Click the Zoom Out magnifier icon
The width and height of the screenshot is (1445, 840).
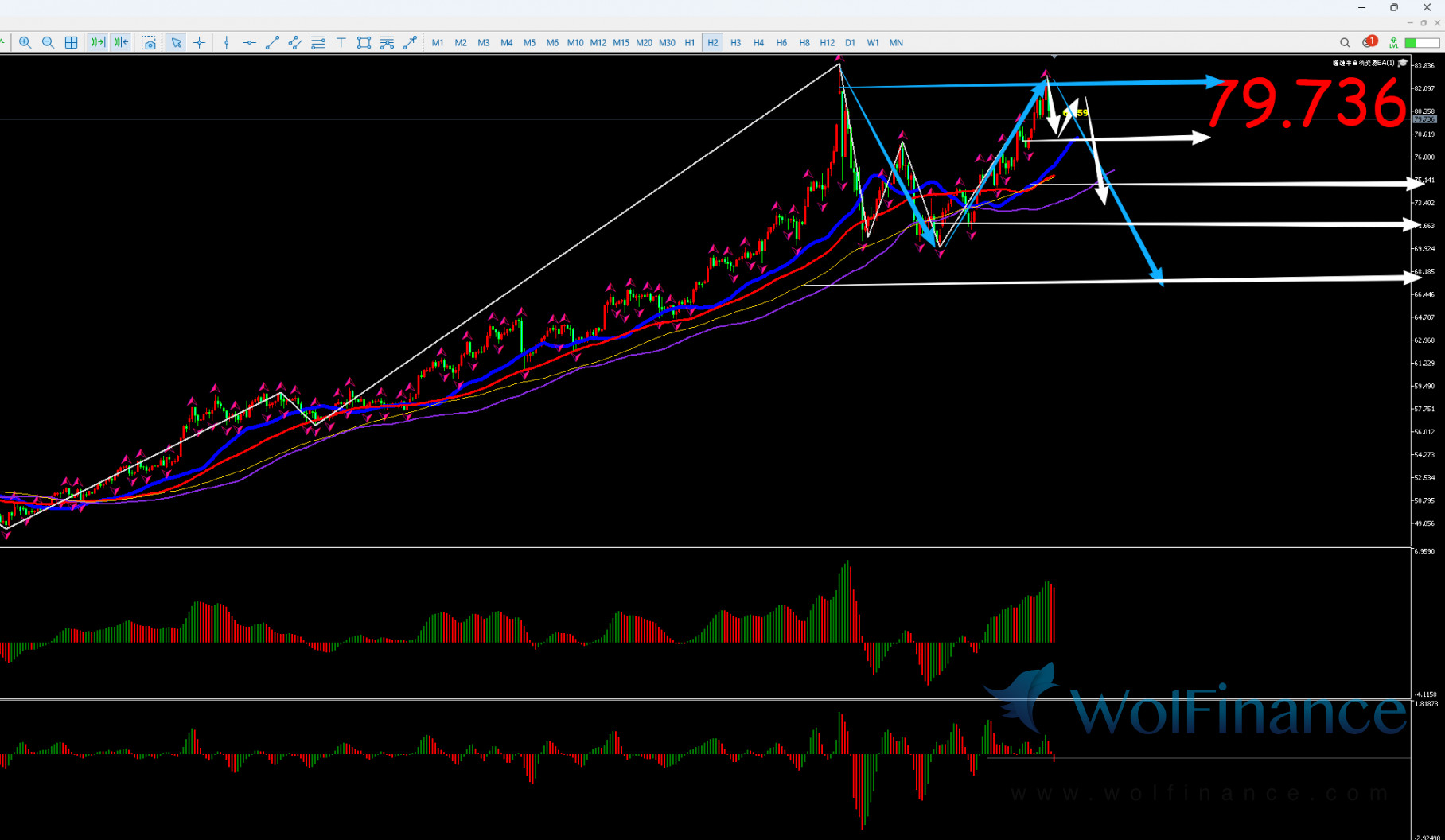(48, 43)
